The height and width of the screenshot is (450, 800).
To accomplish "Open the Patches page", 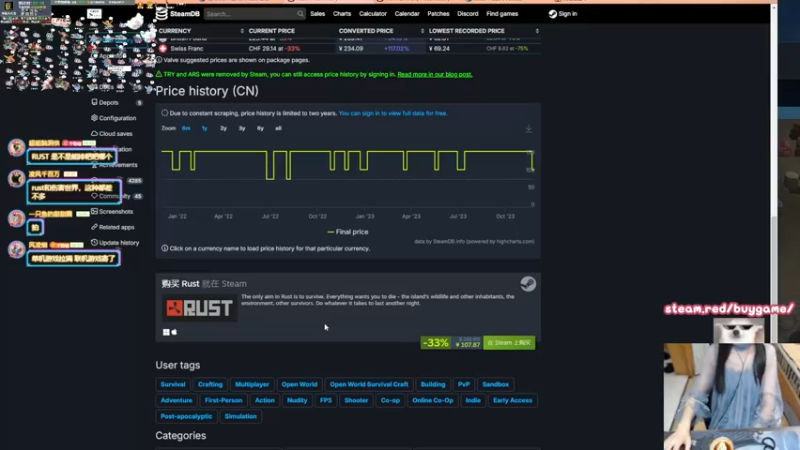I will coord(438,14).
